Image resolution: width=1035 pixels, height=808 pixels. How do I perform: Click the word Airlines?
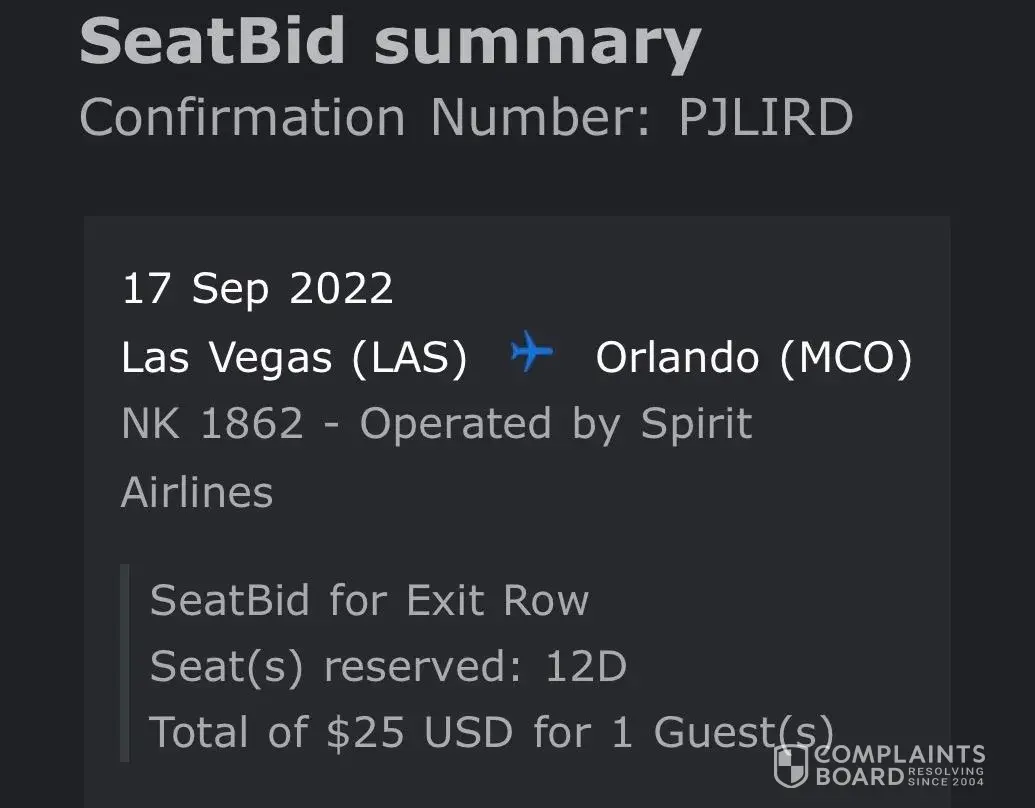pyautogui.click(x=197, y=492)
